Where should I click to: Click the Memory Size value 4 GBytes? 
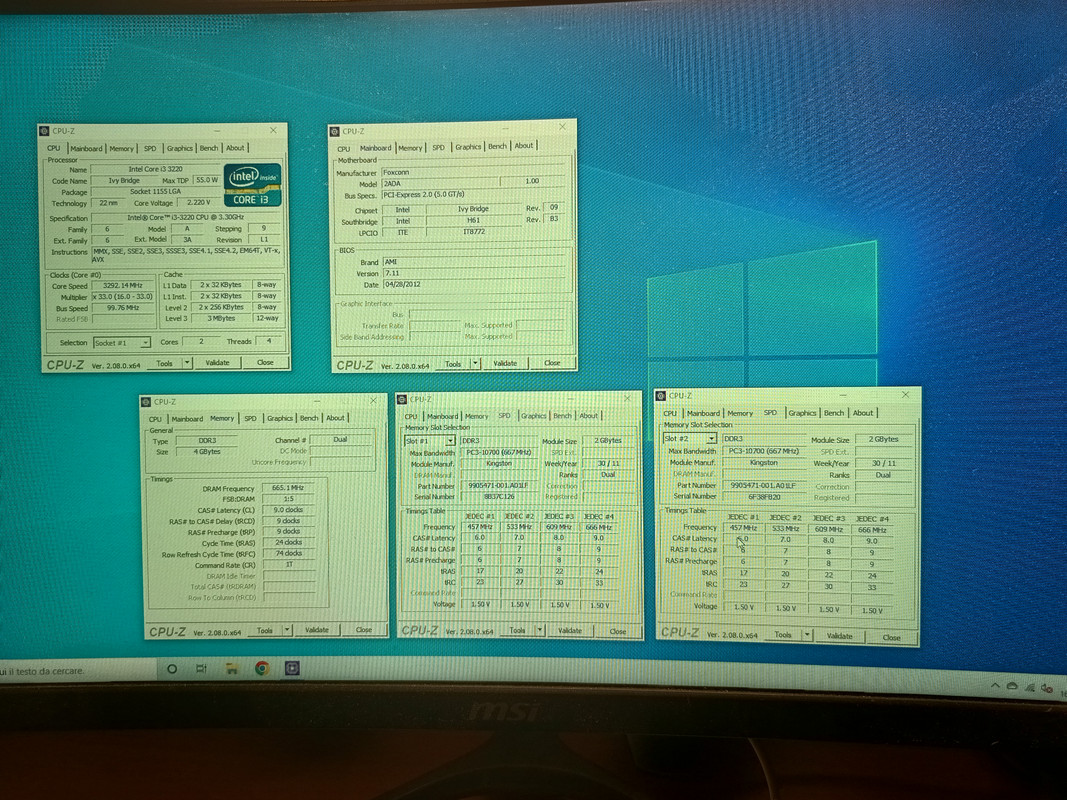click(207, 452)
